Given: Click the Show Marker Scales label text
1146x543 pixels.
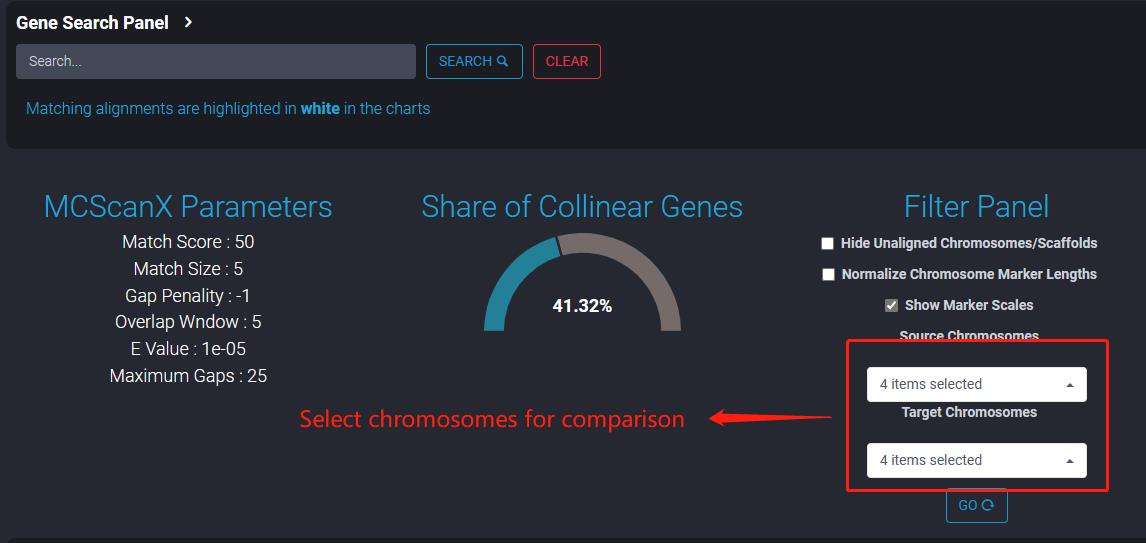Looking at the screenshot, I should point(969,305).
